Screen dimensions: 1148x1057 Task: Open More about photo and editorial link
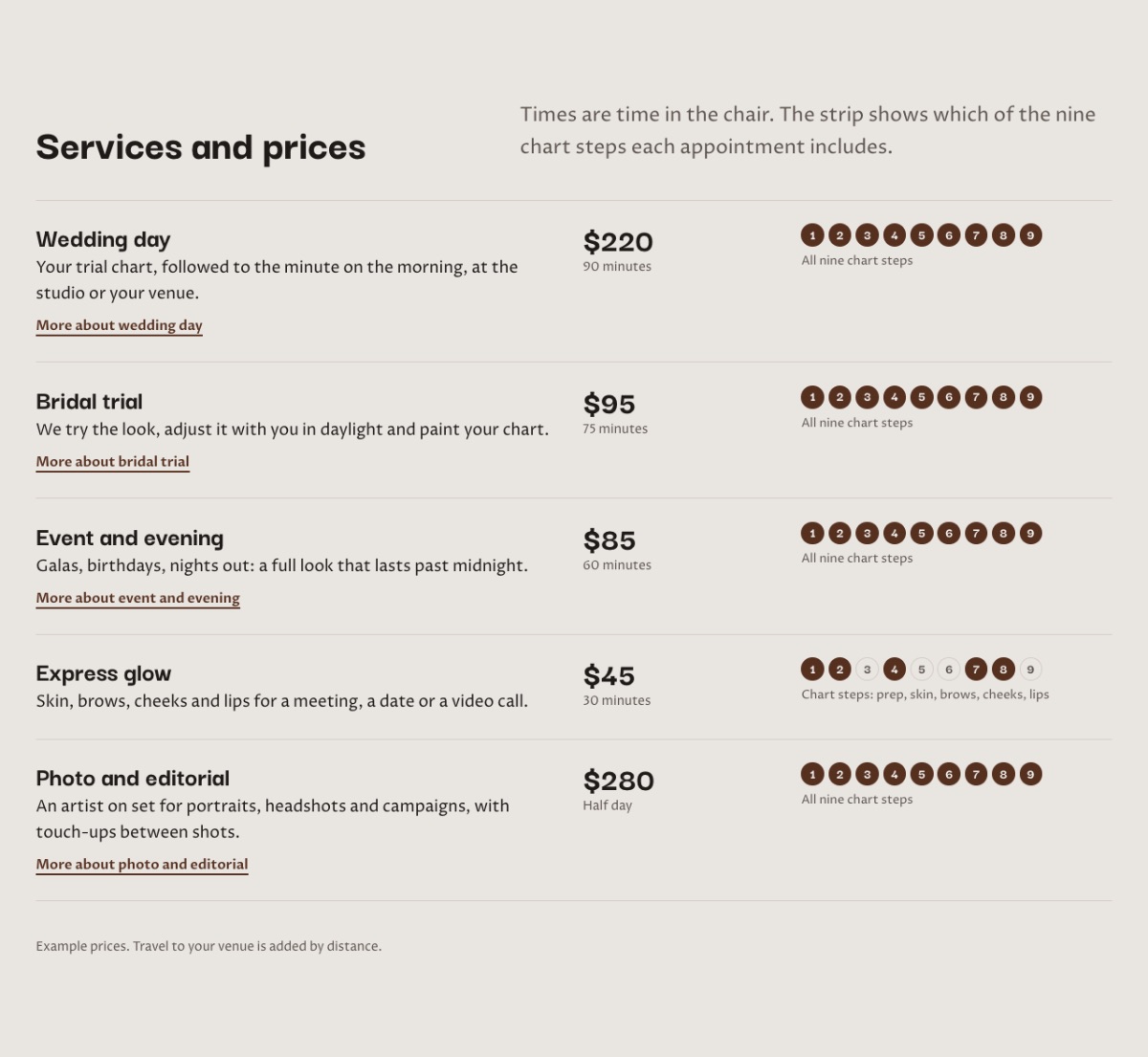pos(142,864)
